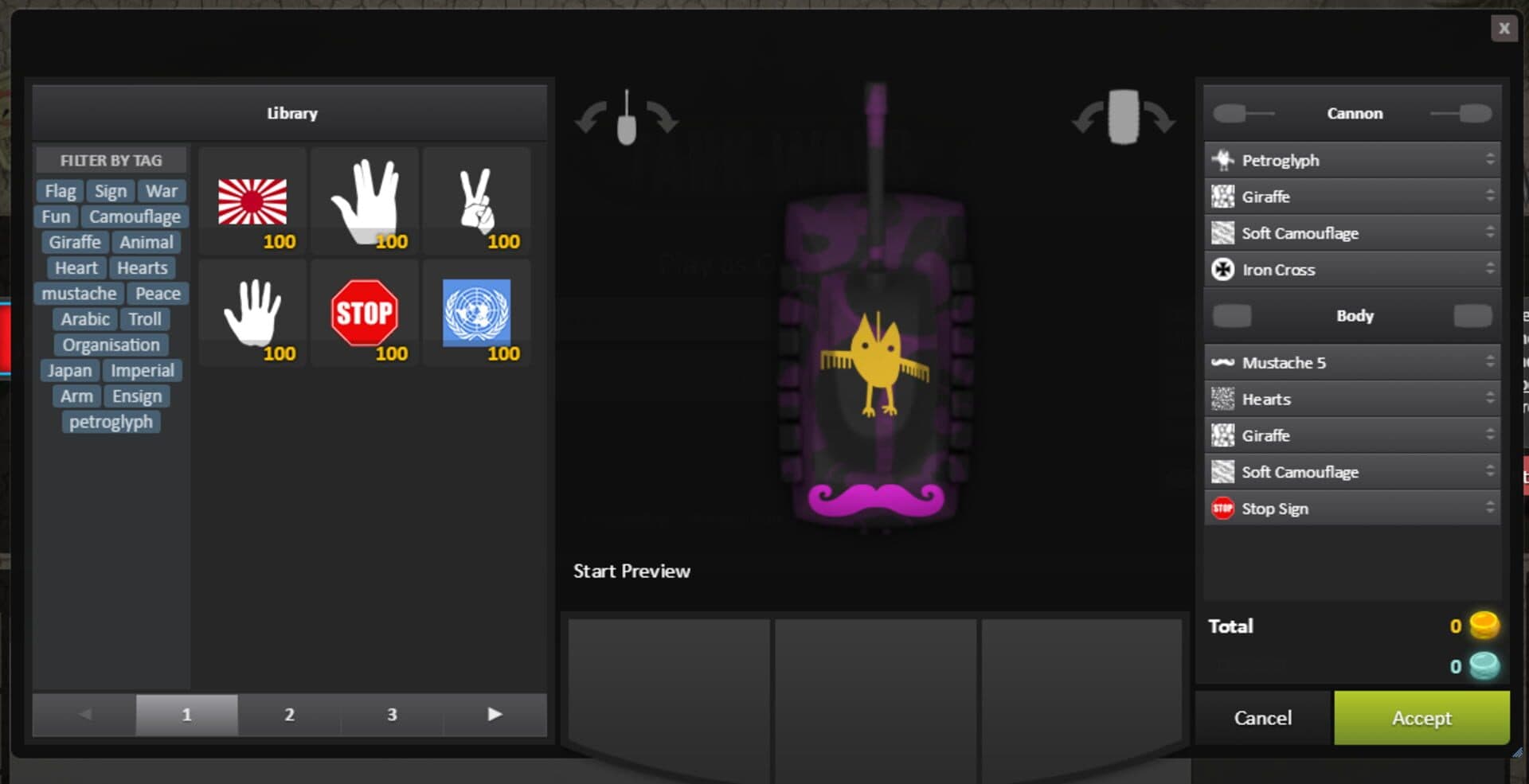Filter library by Organisation tag

pos(111,345)
